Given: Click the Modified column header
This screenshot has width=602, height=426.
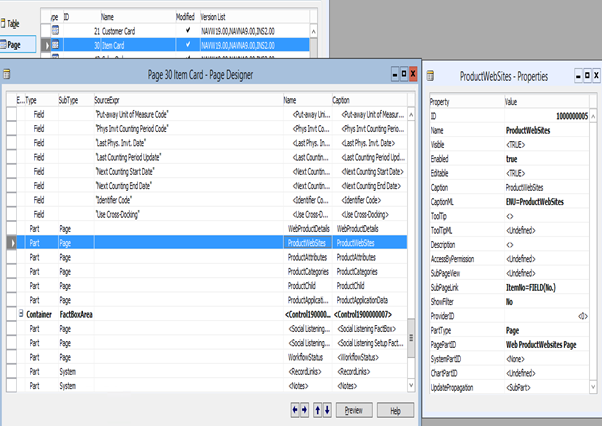Looking at the screenshot, I should click(186, 17).
